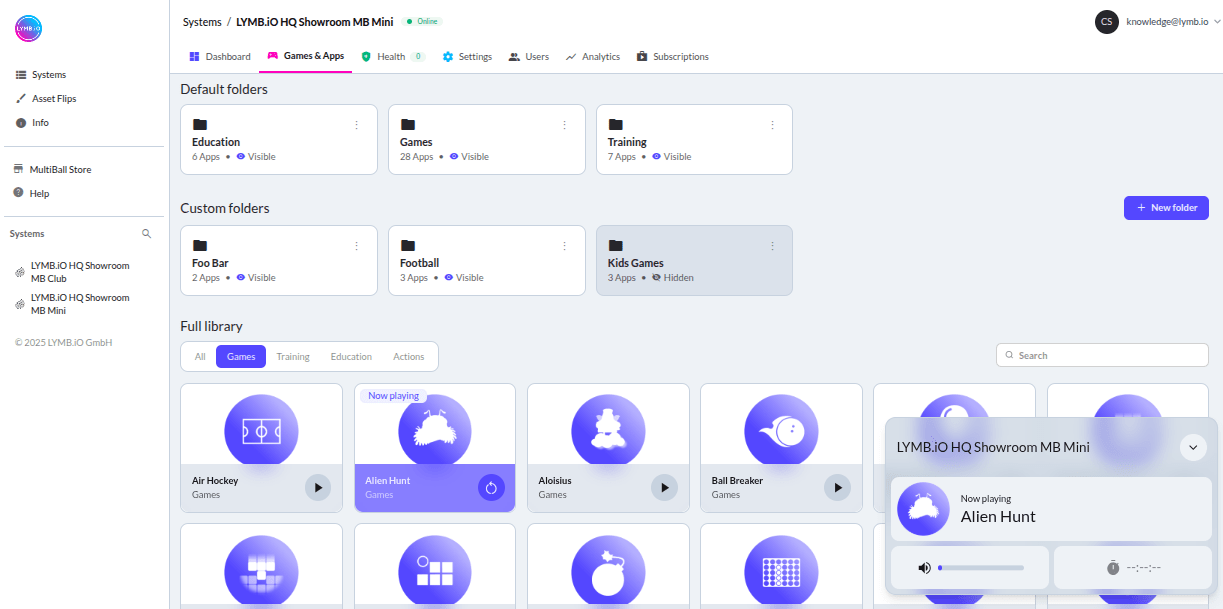Click the Alien Hunt icon in now playing panel

pos(923,509)
